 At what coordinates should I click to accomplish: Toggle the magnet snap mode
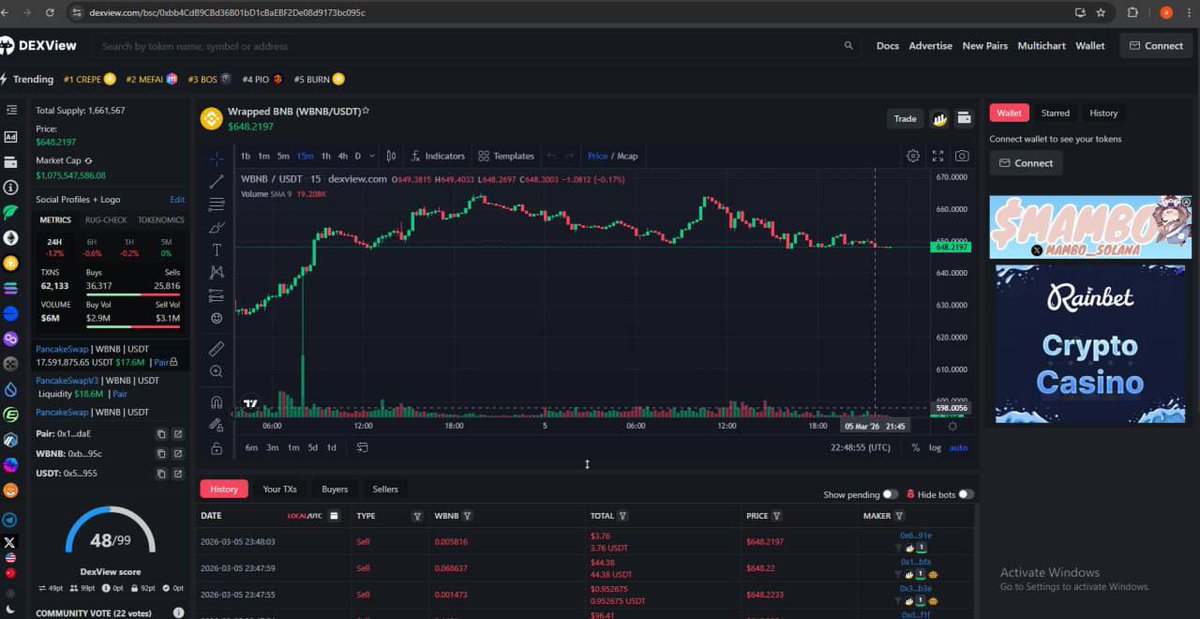[x=216, y=402]
